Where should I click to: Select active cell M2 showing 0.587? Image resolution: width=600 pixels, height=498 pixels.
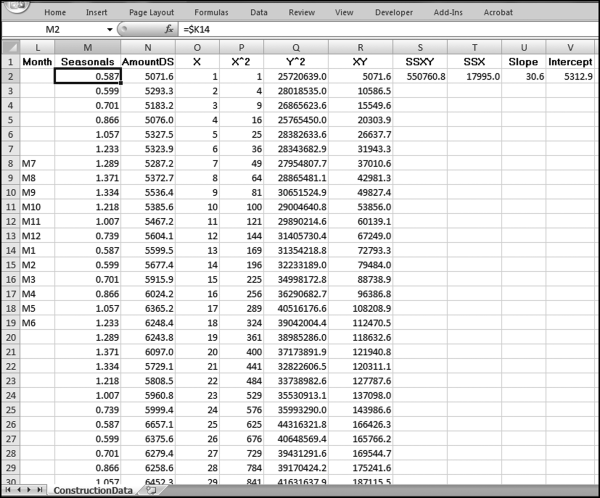[x=88, y=77]
